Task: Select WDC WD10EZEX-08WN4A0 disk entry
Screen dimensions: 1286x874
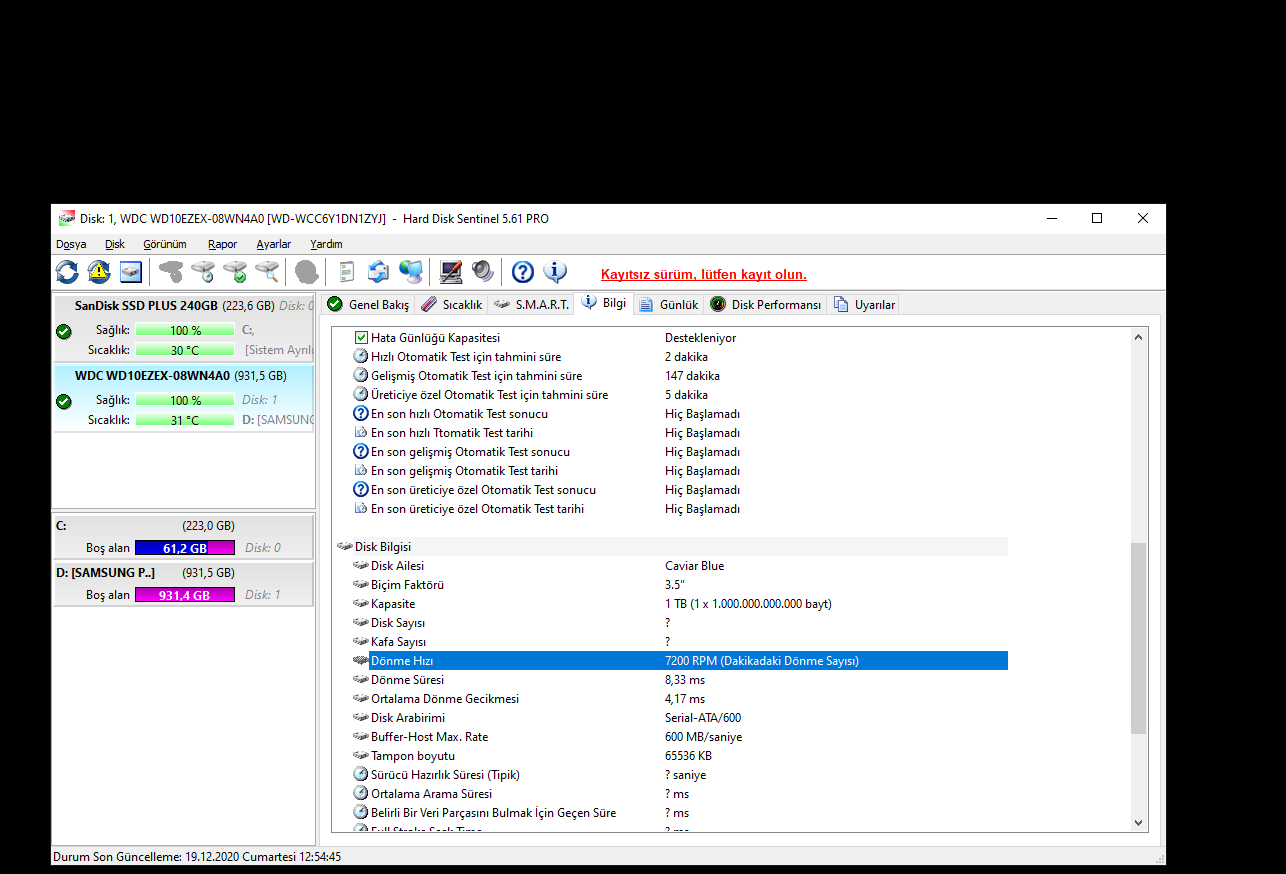Action: tap(183, 397)
